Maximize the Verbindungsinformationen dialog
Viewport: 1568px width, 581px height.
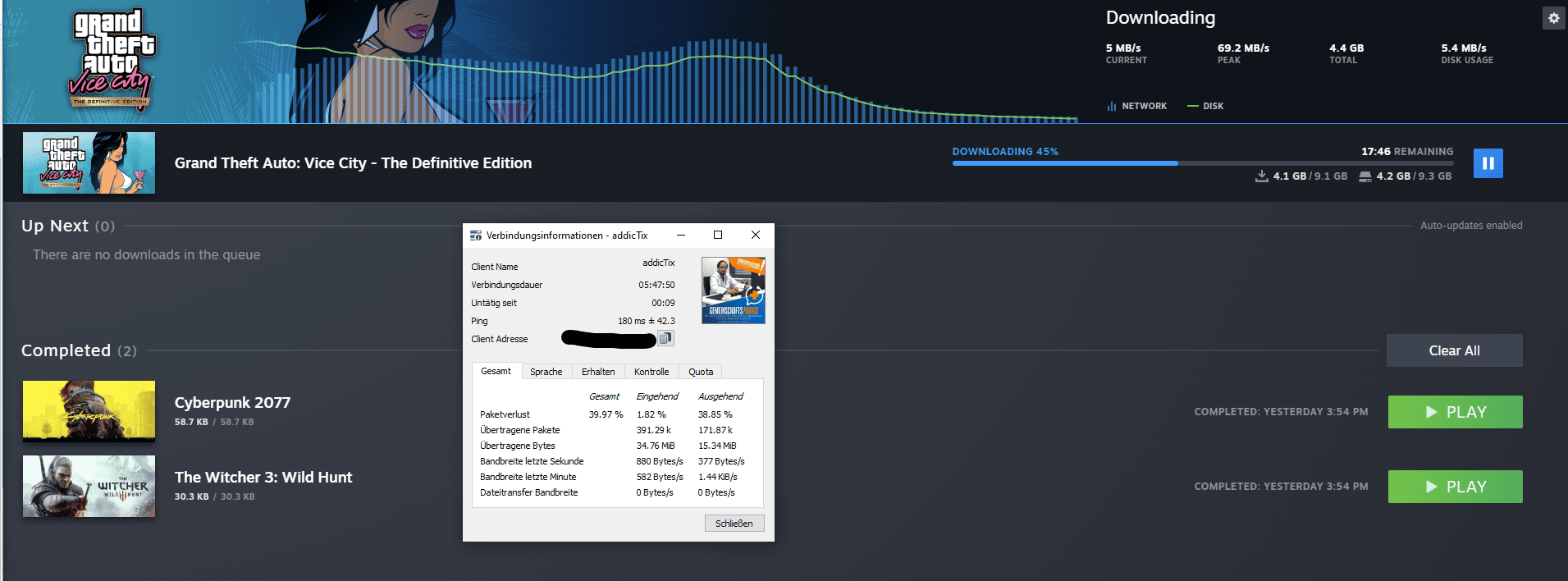[x=718, y=235]
